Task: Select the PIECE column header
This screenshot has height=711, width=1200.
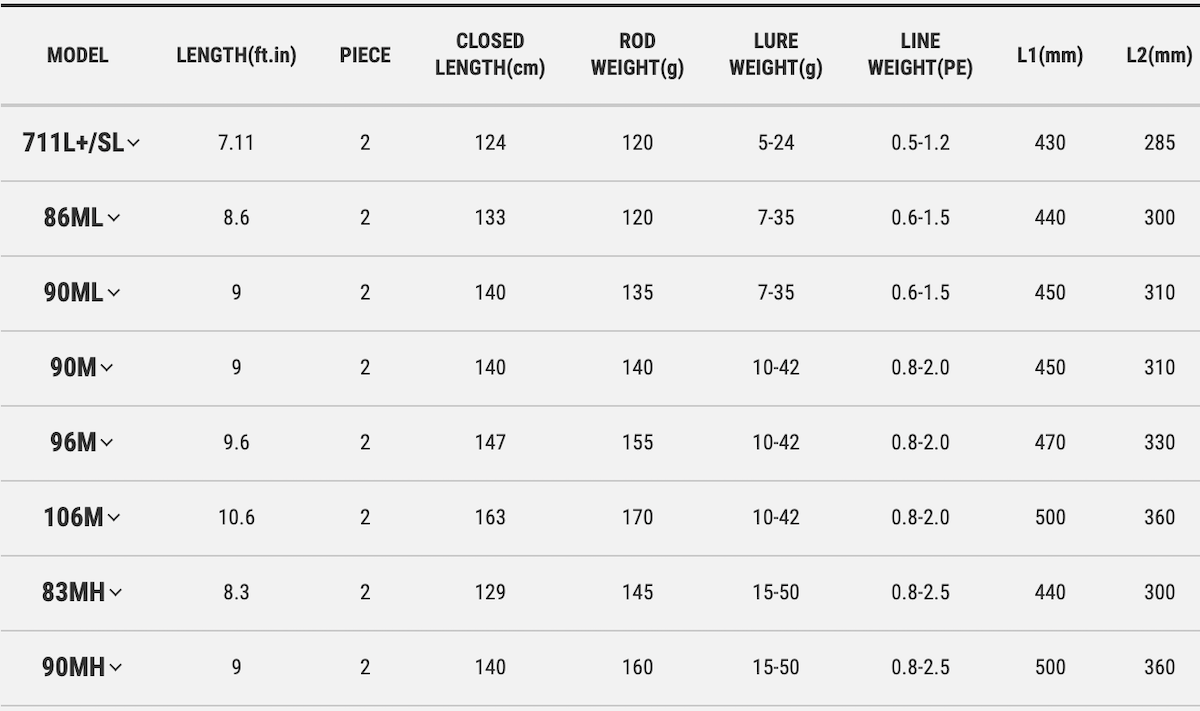Action: [x=365, y=55]
